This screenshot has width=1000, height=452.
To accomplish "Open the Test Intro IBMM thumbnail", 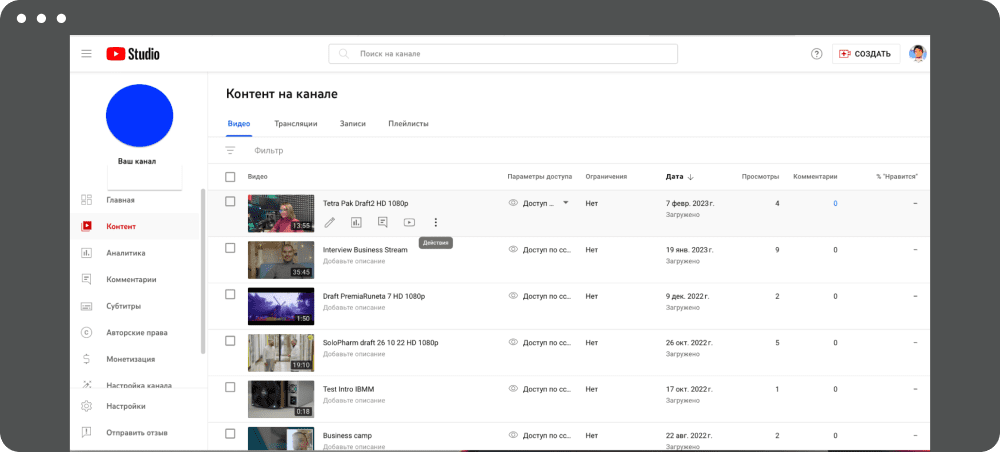I will tap(281, 399).
